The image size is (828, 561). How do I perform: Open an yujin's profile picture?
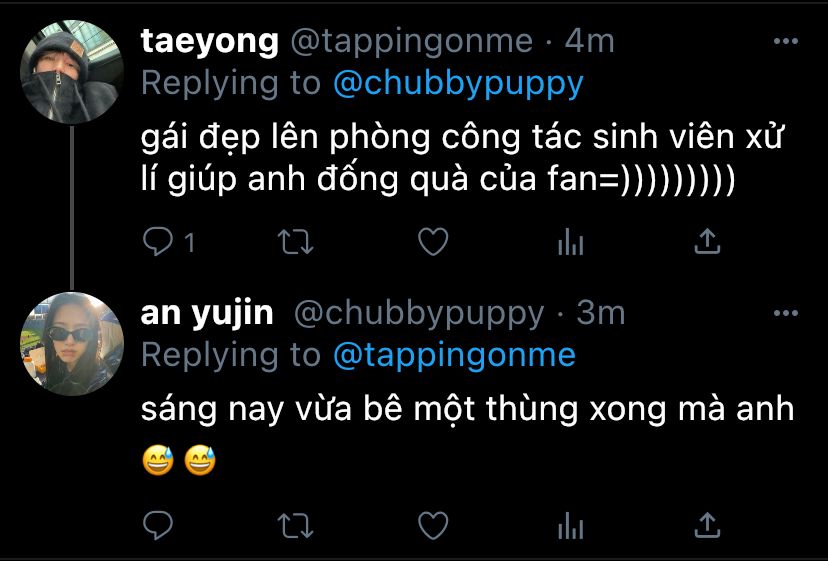(x=72, y=344)
